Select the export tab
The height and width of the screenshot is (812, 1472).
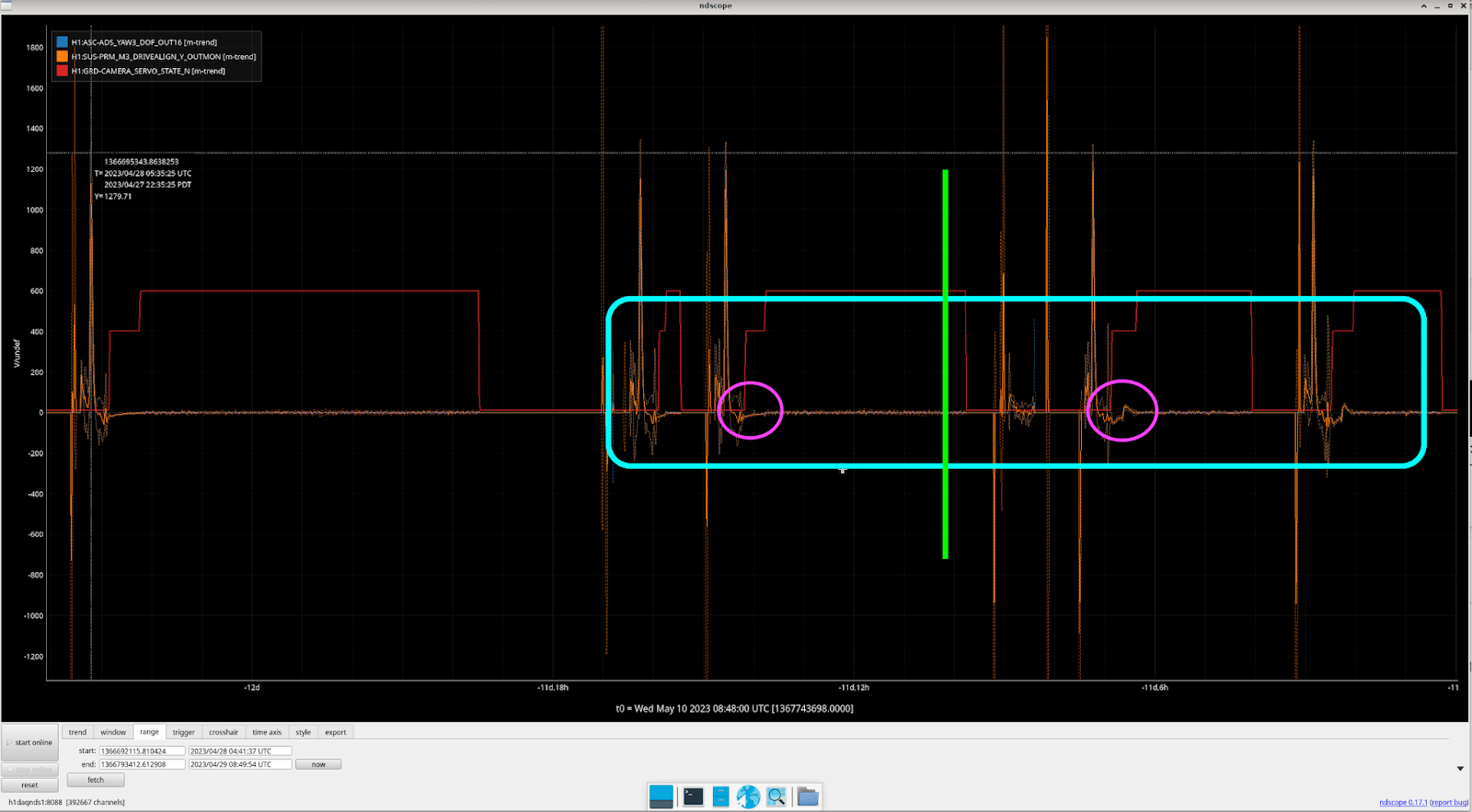click(335, 732)
